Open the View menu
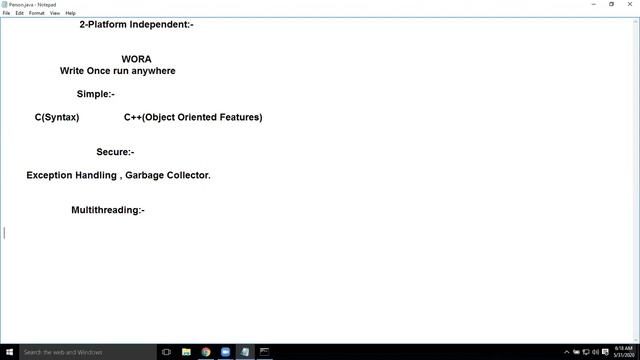Viewport: 640px width, 360px height. click(55, 13)
